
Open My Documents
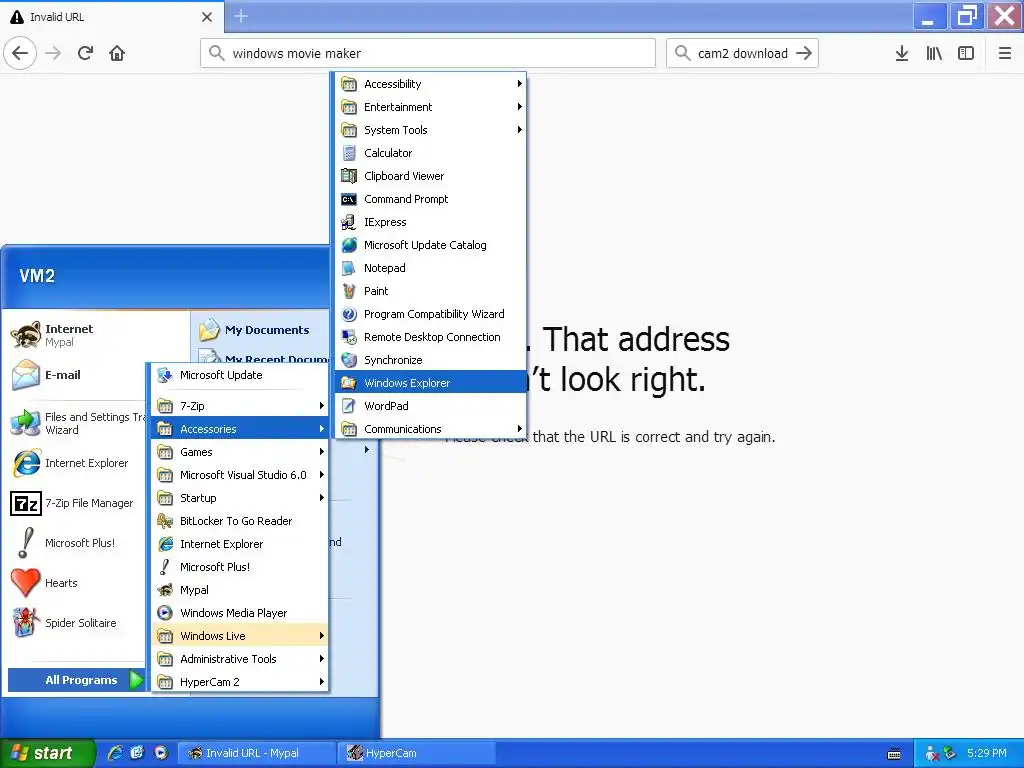(261, 330)
